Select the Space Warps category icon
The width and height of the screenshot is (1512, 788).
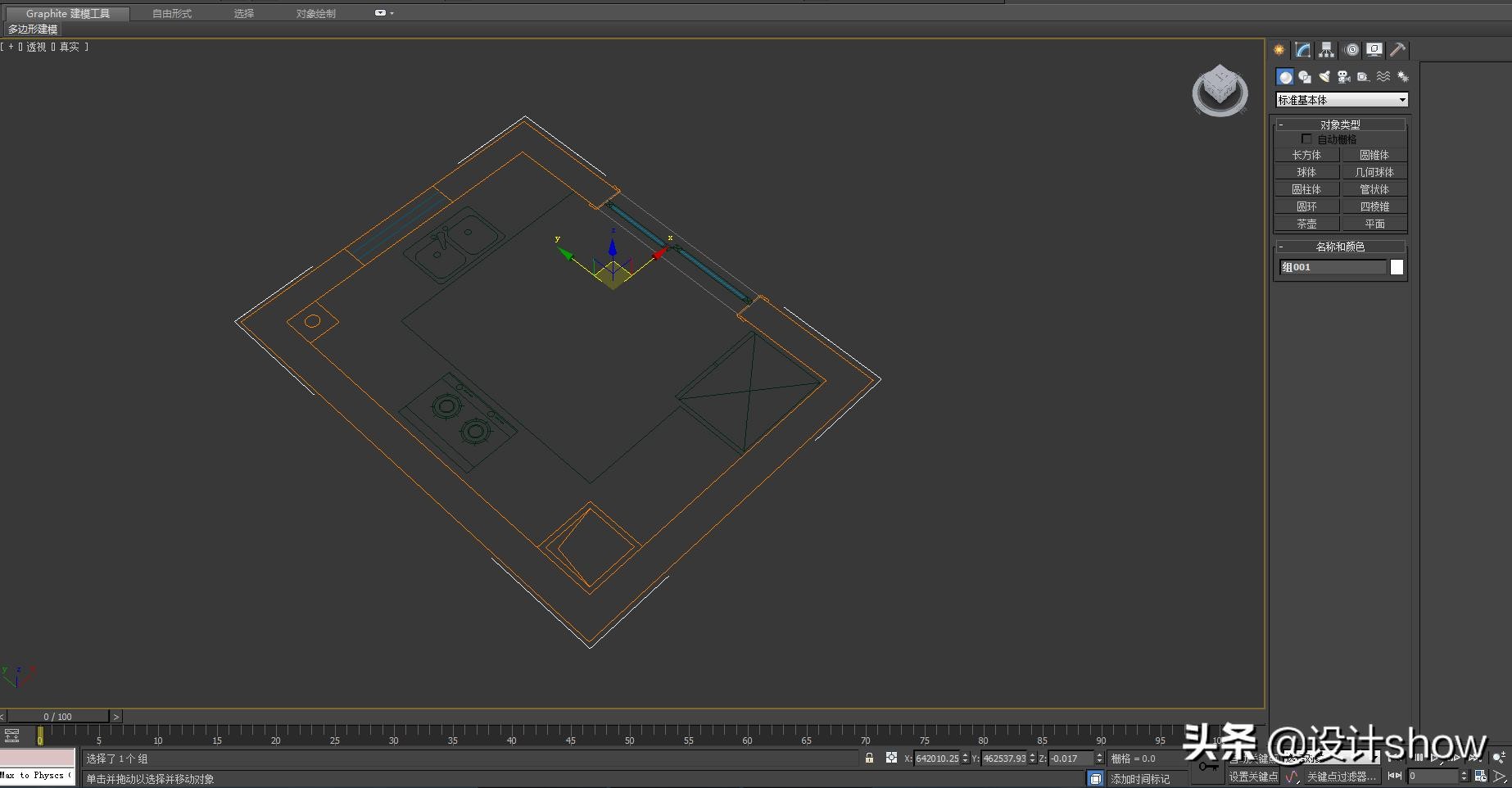point(1383,77)
